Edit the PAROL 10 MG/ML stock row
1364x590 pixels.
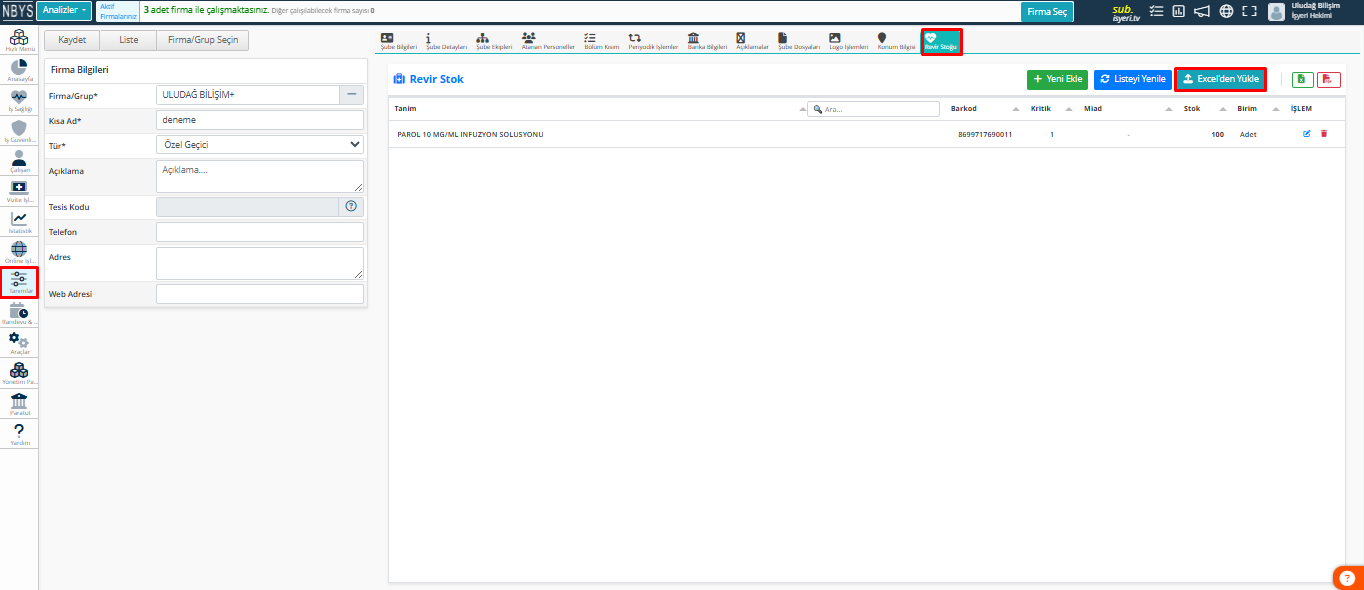coord(1307,133)
